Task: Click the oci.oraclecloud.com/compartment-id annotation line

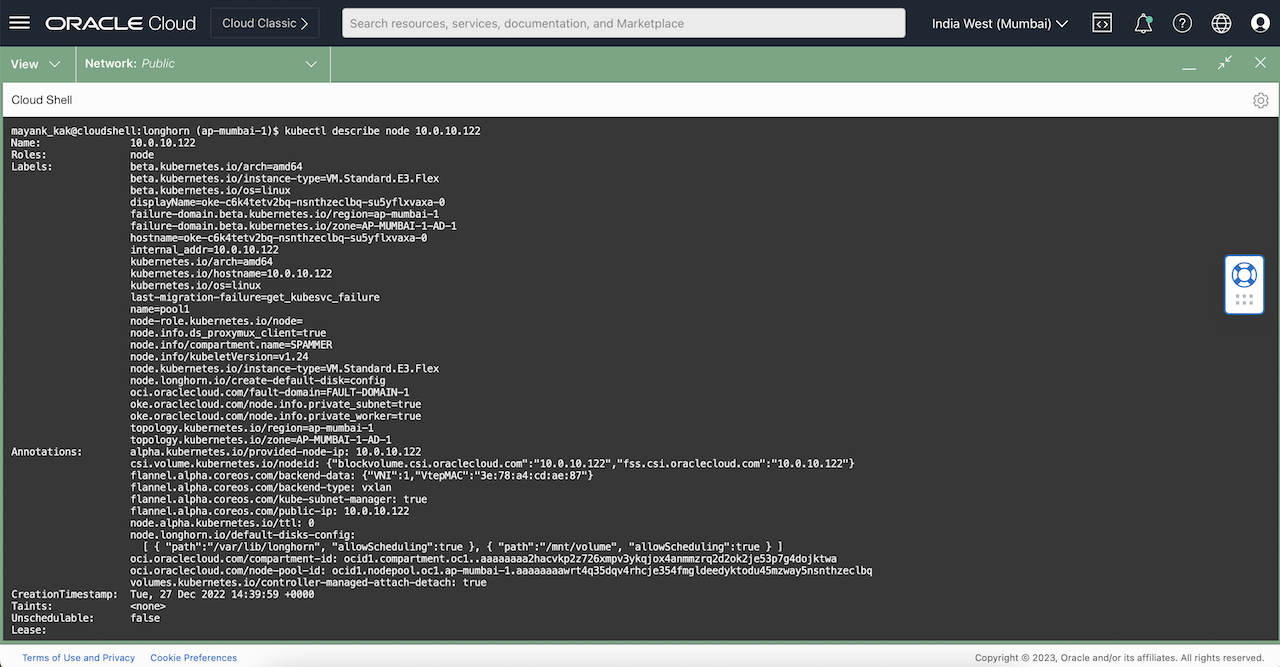Action: click(x=483, y=558)
